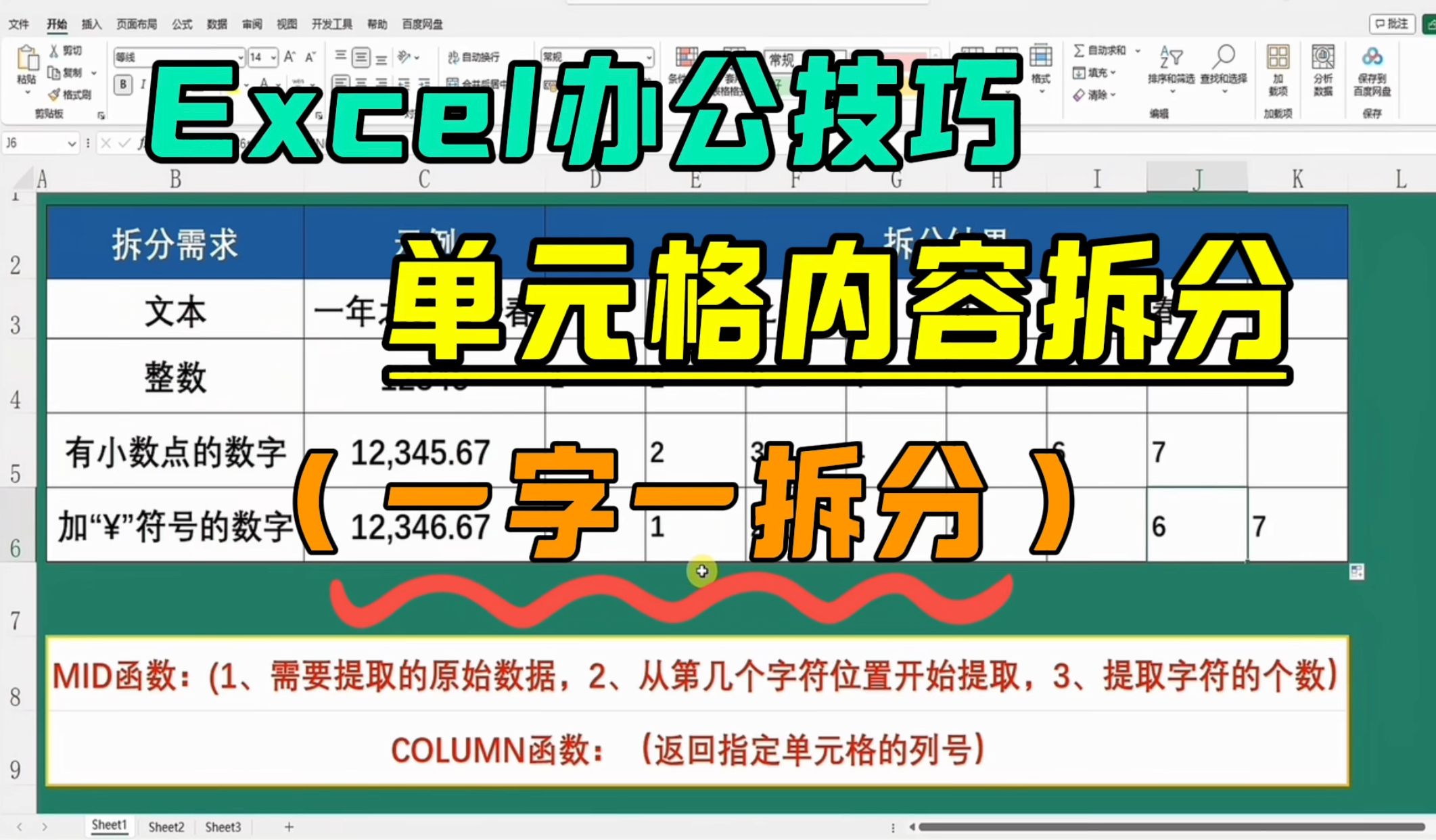This screenshot has width=1436, height=840.
Task: Expand the AutoSum dropdown arrow
Action: click(x=1138, y=51)
